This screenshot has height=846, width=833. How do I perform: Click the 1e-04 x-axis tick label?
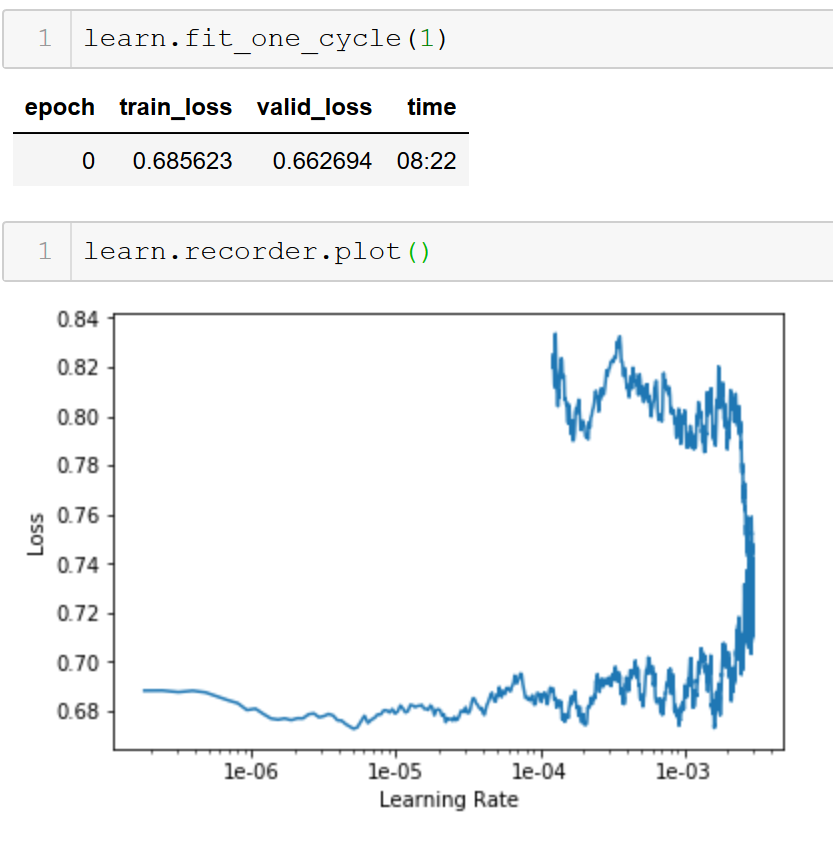pyautogui.click(x=538, y=772)
